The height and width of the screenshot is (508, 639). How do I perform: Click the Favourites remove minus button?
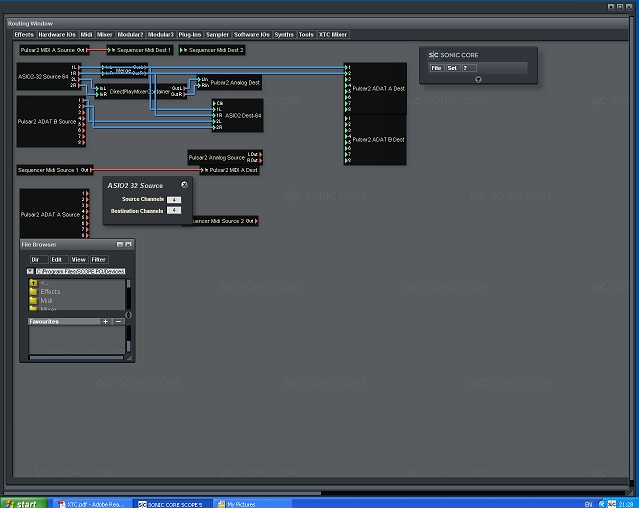coord(119,322)
